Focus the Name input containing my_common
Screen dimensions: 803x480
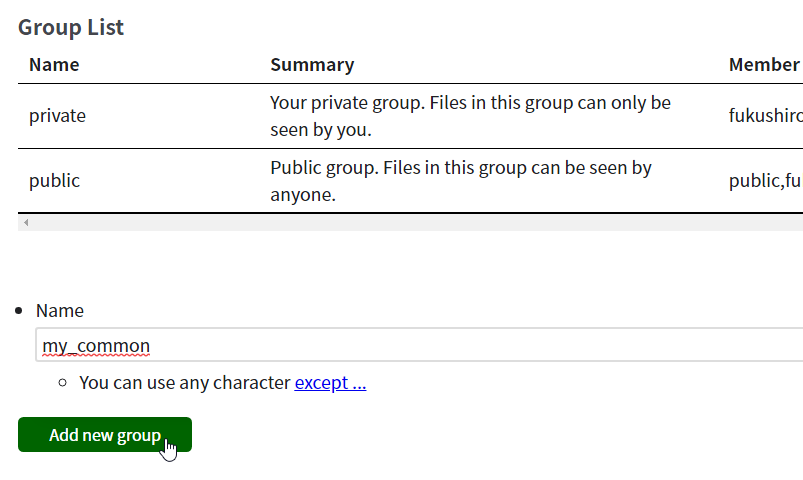419,345
